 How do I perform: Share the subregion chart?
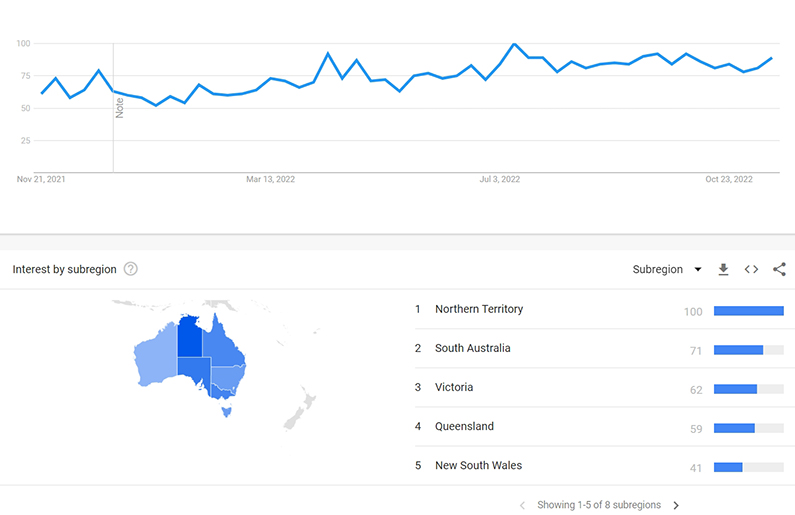tap(779, 269)
